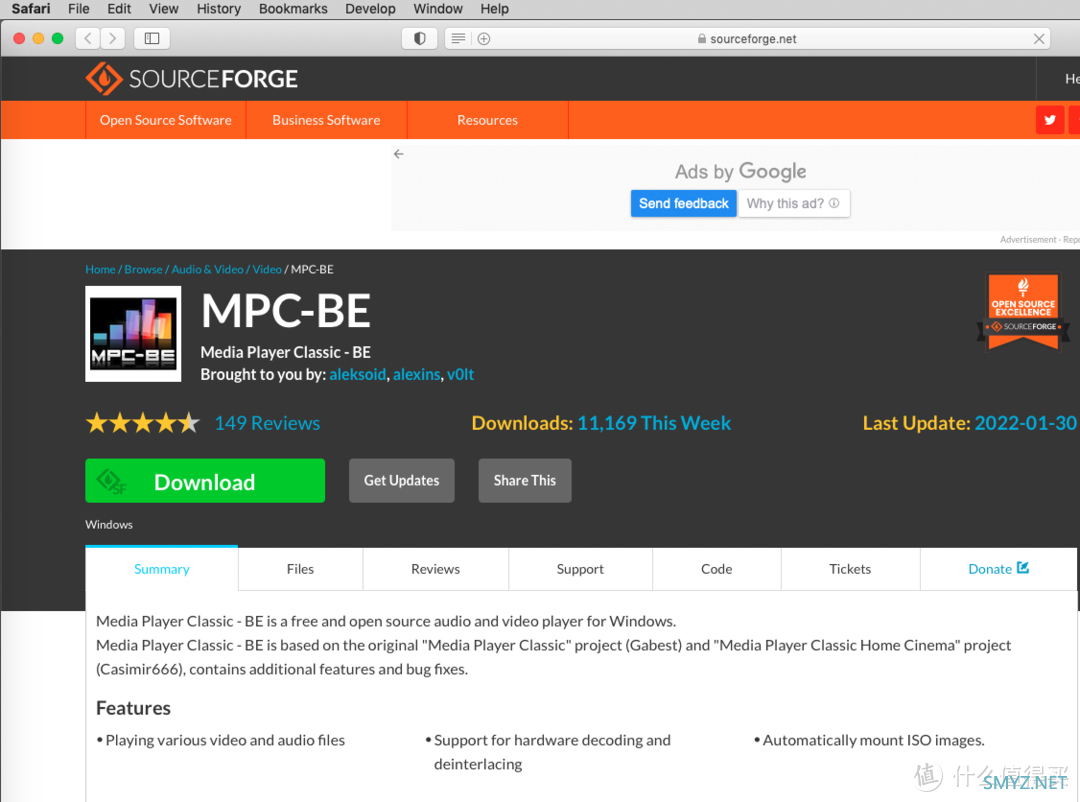Click the Open Source Excellence badge
Screen dimensions: 1080x802
coord(1023,311)
